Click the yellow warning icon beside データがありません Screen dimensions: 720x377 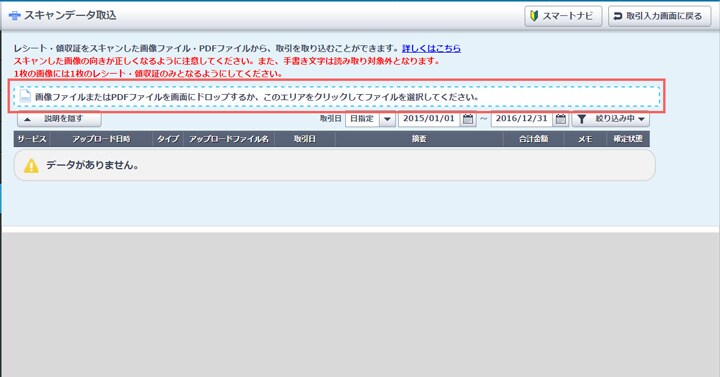tap(31, 165)
